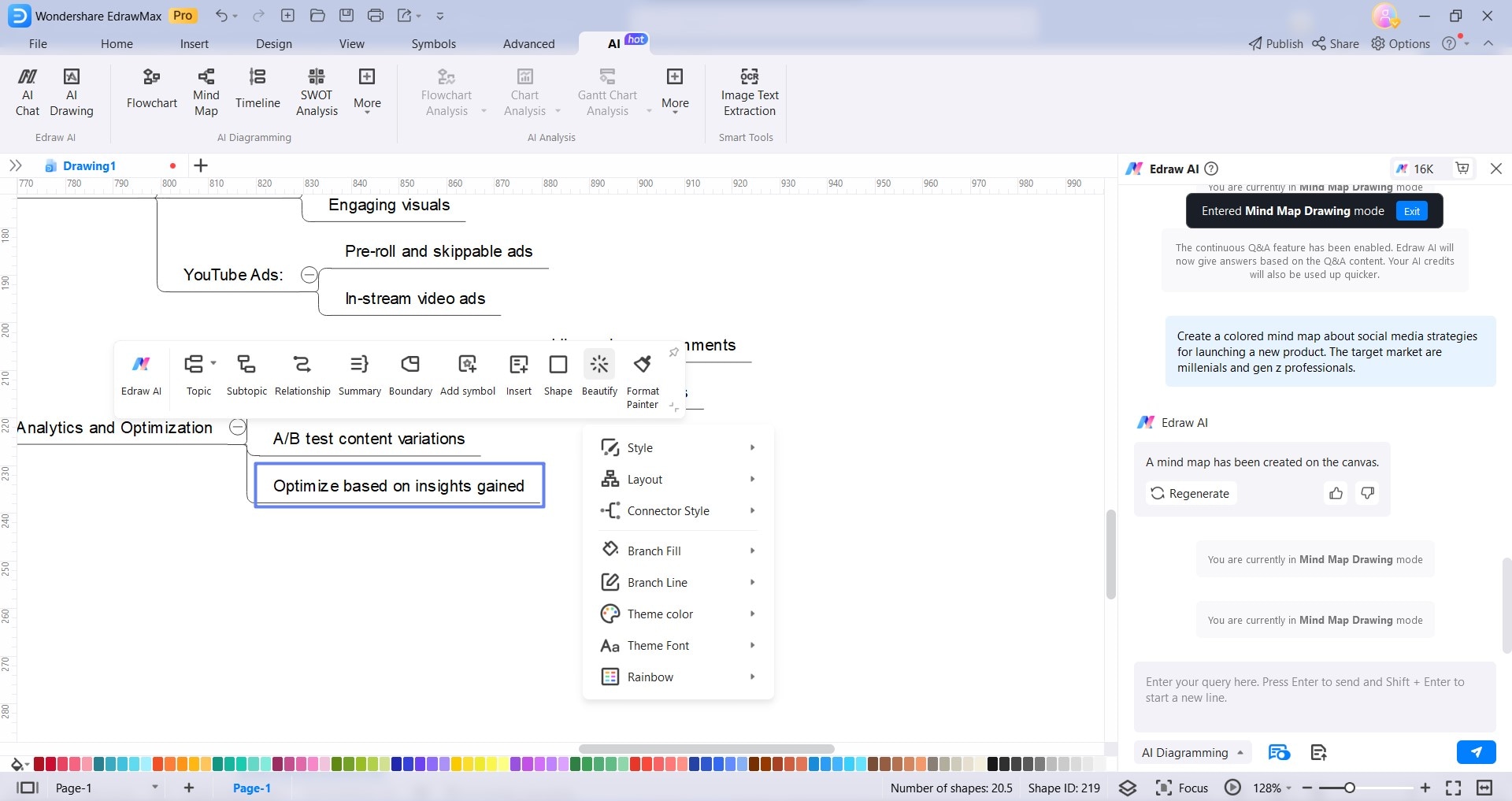Click the Edraw AI query input field

click(1314, 697)
